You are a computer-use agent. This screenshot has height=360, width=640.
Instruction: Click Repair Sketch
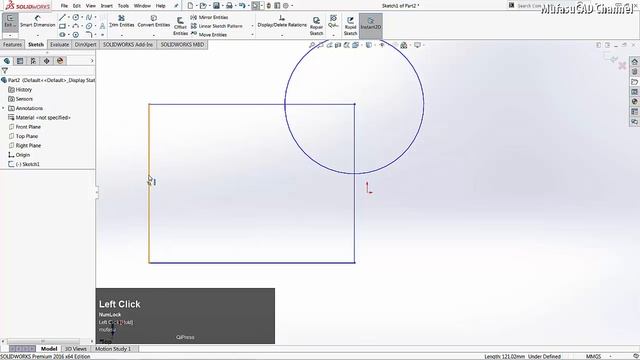click(x=316, y=26)
